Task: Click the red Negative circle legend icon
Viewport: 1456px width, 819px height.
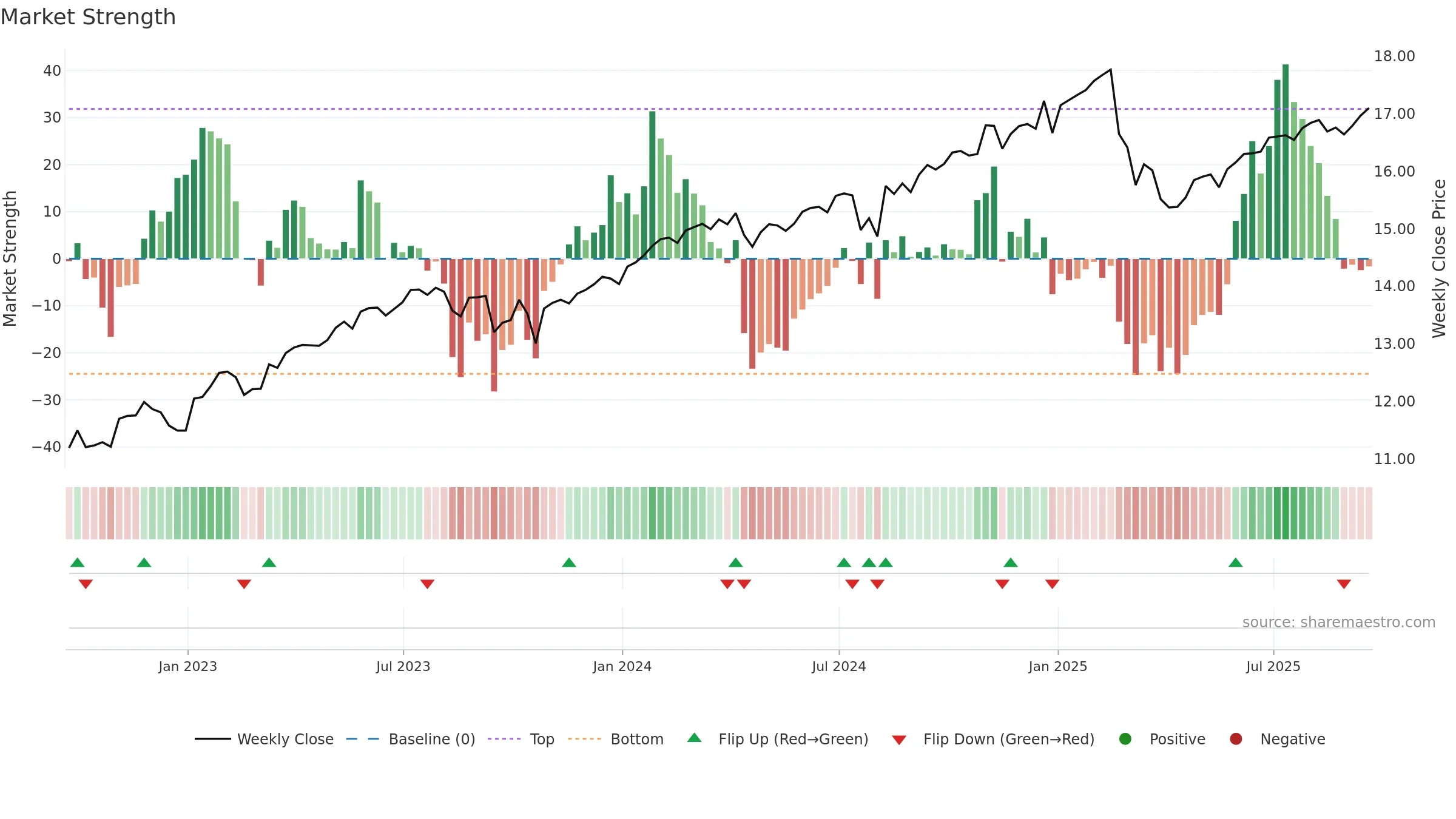Action: click(x=1236, y=739)
